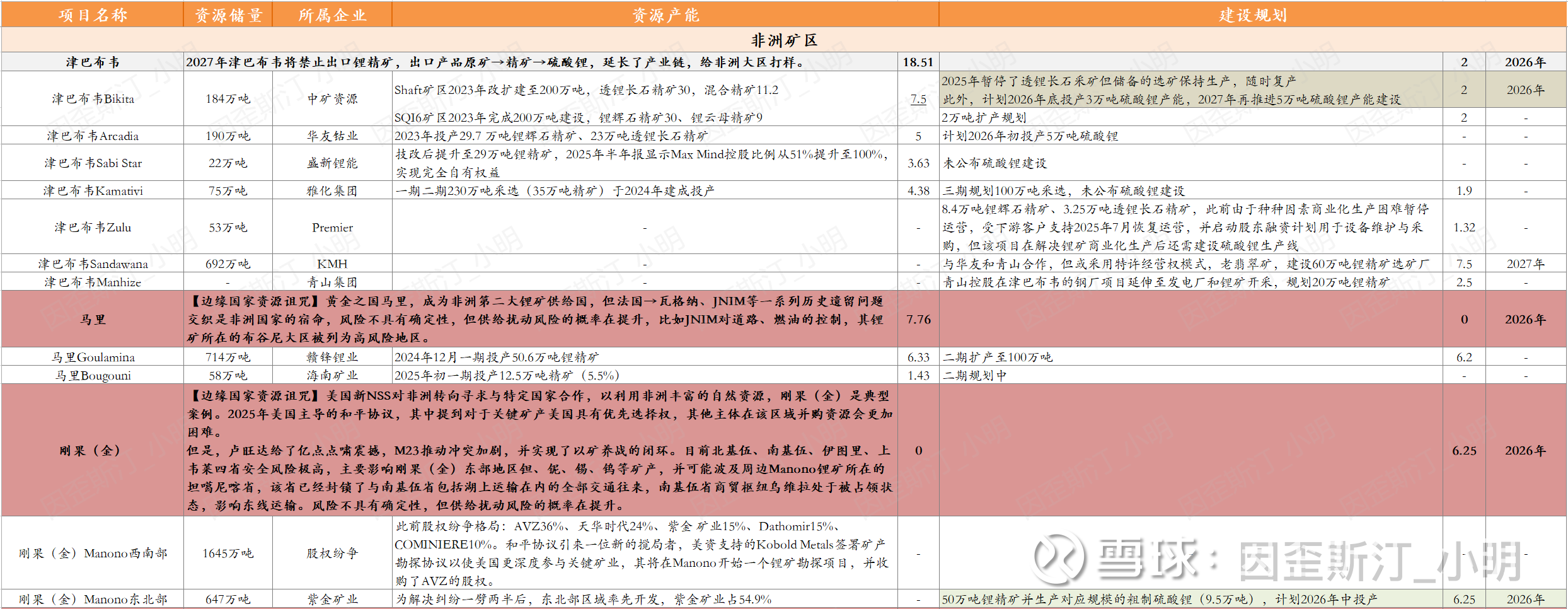Select the 190万吨 reserve cell

point(228,136)
